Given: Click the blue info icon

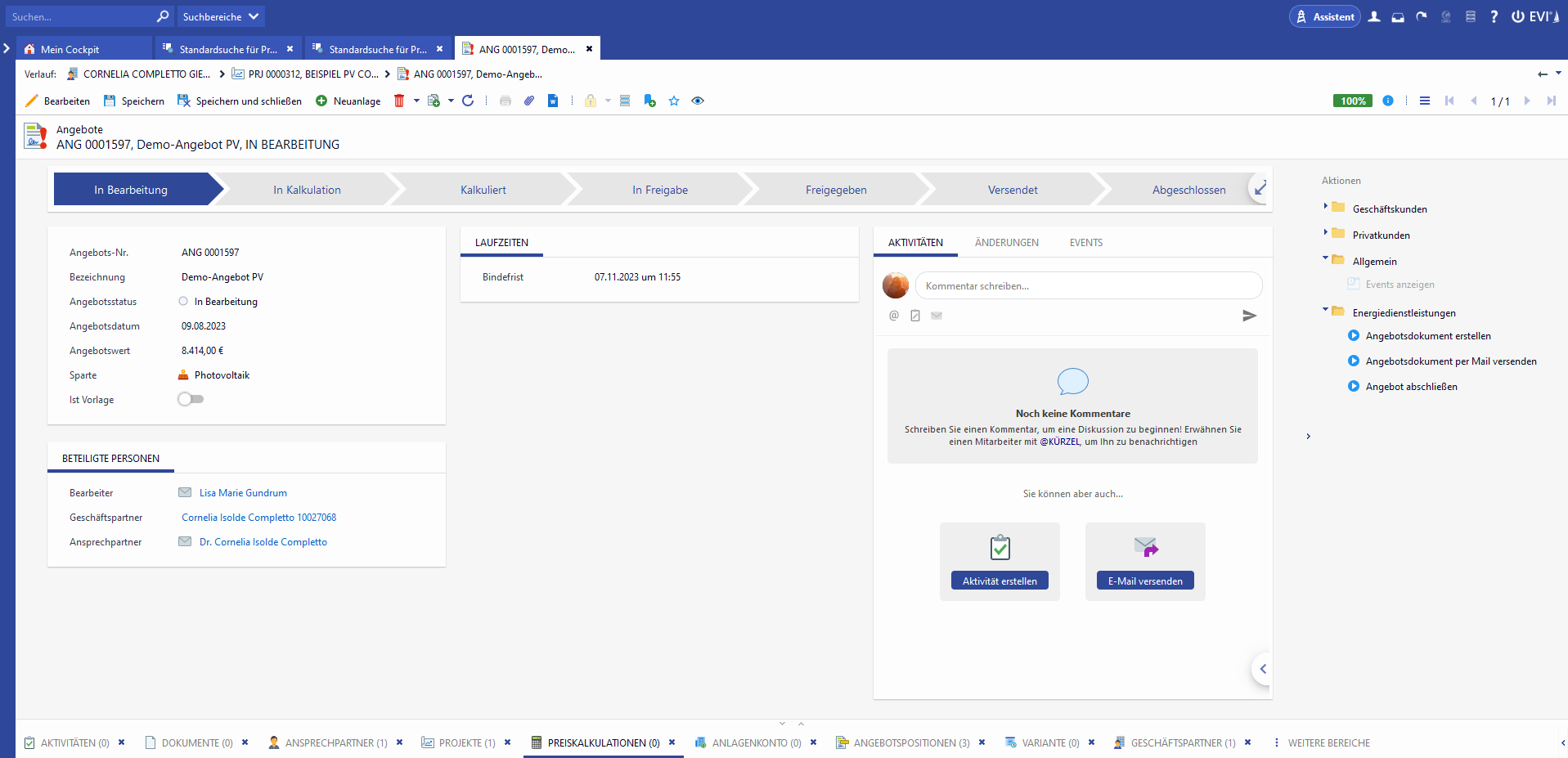Looking at the screenshot, I should pos(1388,101).
